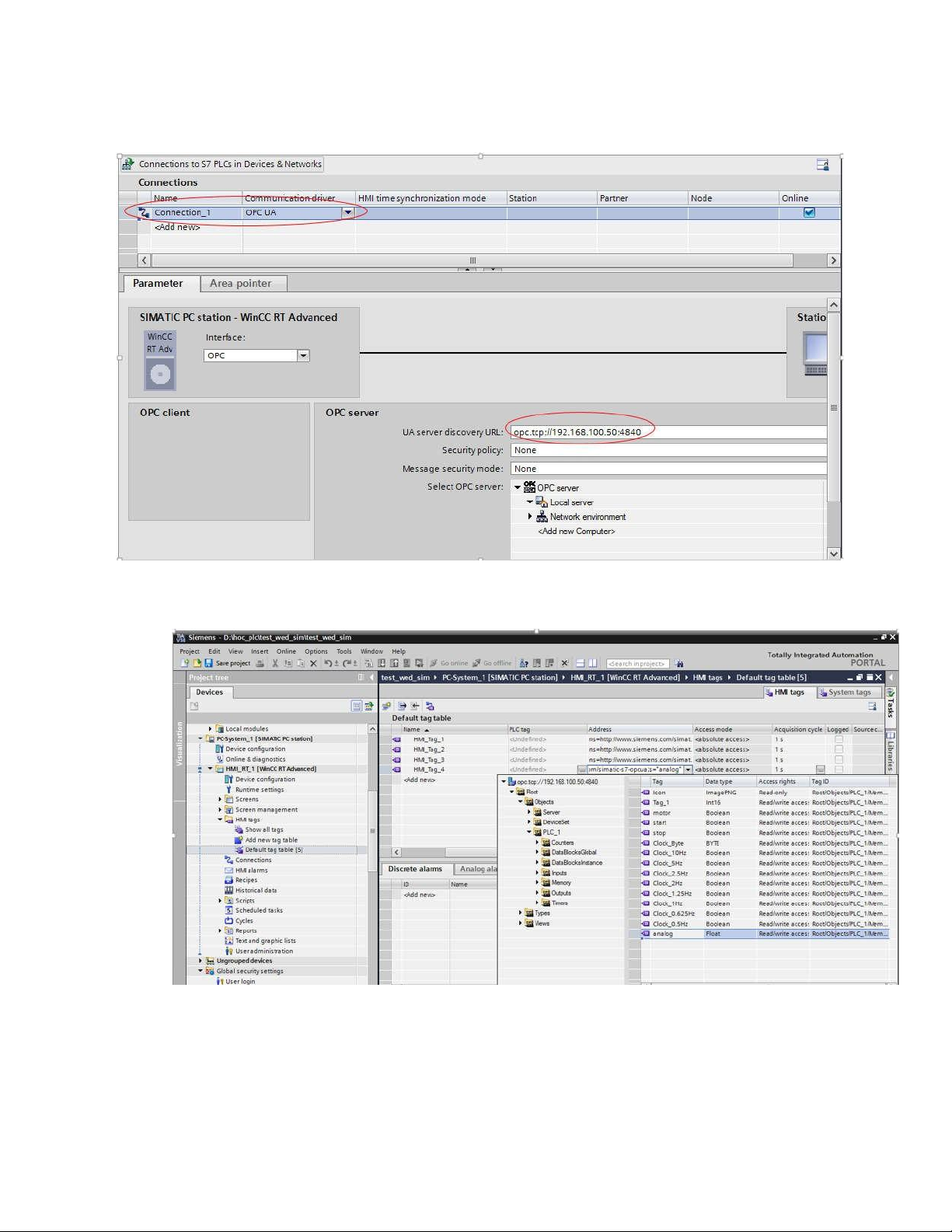This screenshot has height=1232, width=952.
Task: Uncheck the Online checkbox for Connection_1
Action: [809, 212]
